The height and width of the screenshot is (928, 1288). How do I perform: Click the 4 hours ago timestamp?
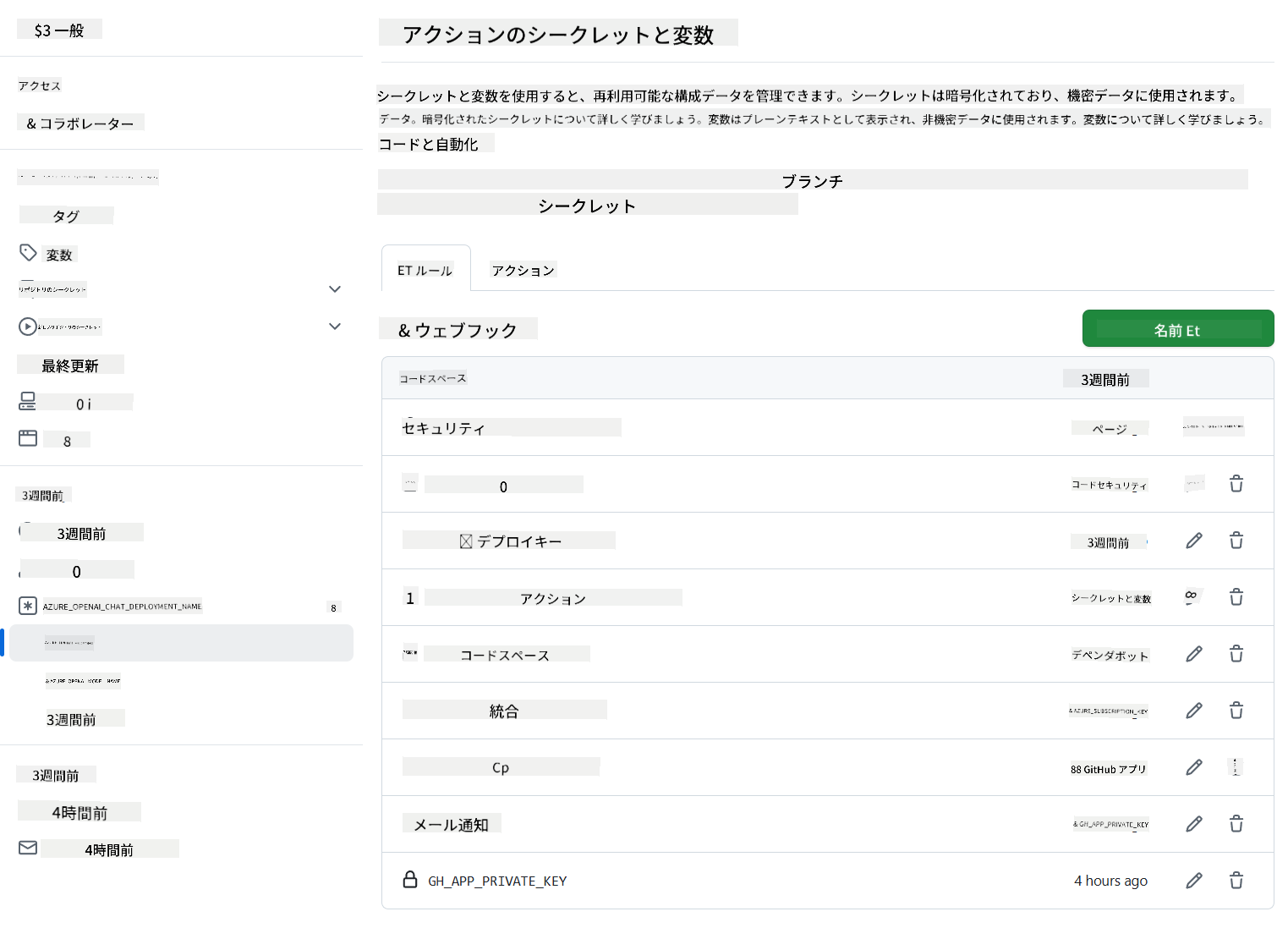pyautogui.click(x=1110, y=881)
